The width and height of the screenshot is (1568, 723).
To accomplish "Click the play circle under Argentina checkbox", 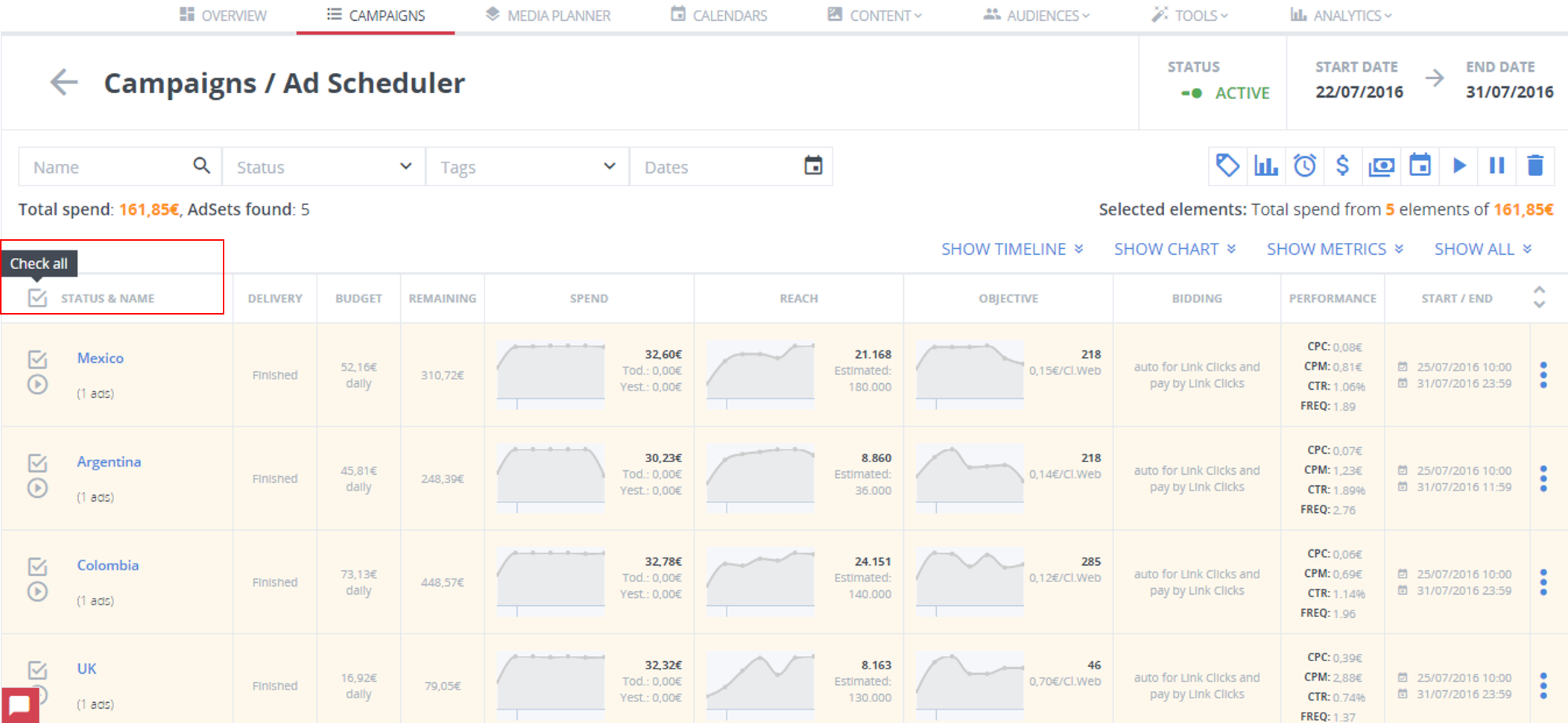I will [37, 488].
